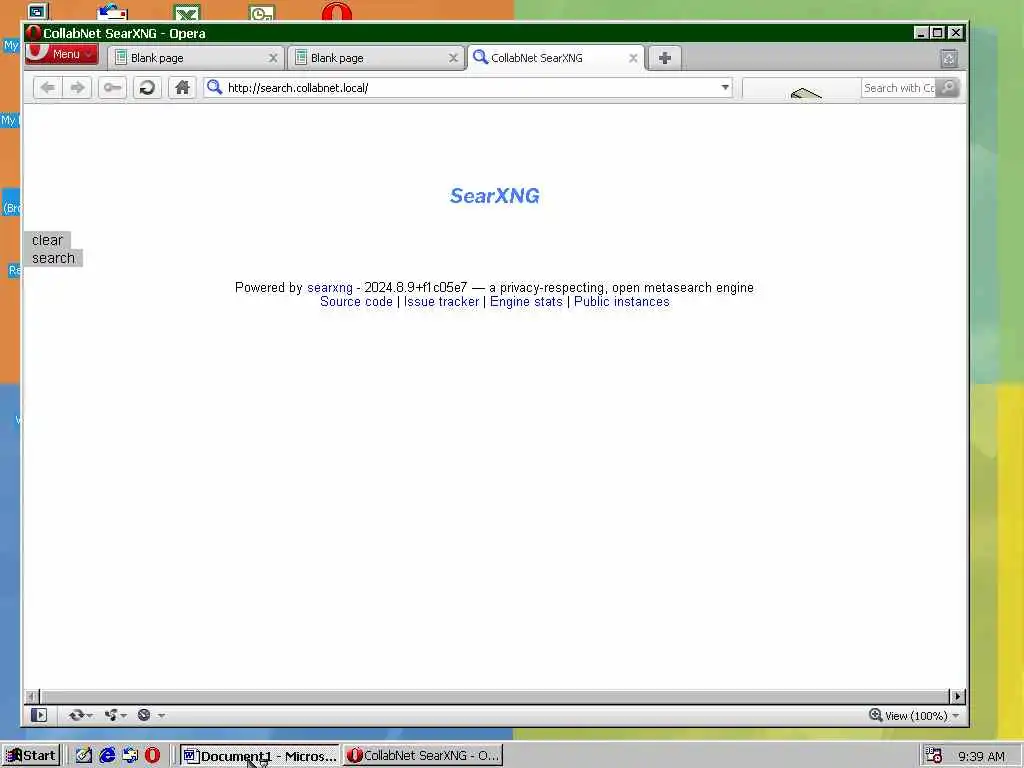
Task: Switch to the second Blank page tab
Action: click(376, 58)
